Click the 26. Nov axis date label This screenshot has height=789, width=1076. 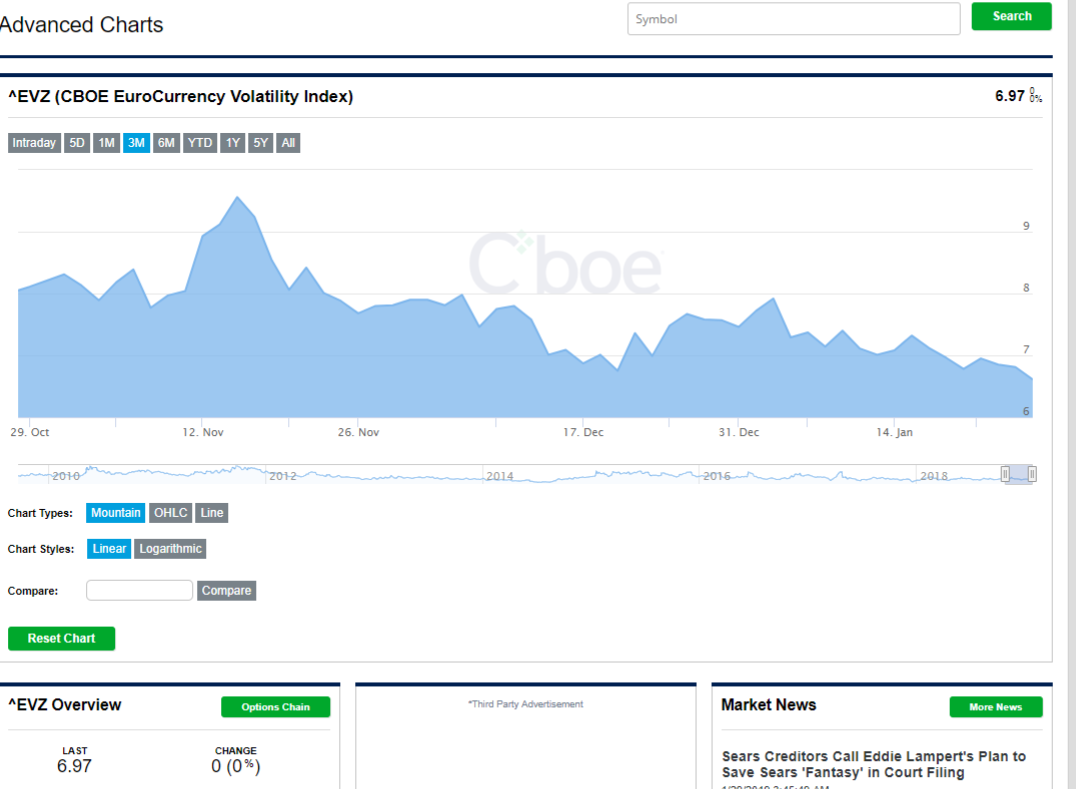[x=358, y=432]
